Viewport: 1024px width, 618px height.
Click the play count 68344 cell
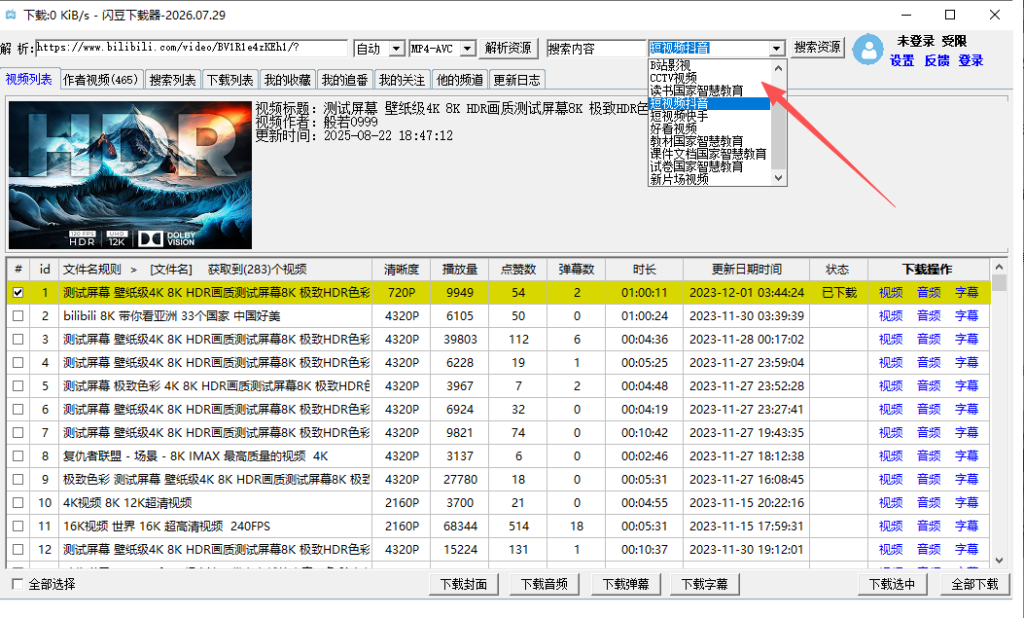point(460,526)
